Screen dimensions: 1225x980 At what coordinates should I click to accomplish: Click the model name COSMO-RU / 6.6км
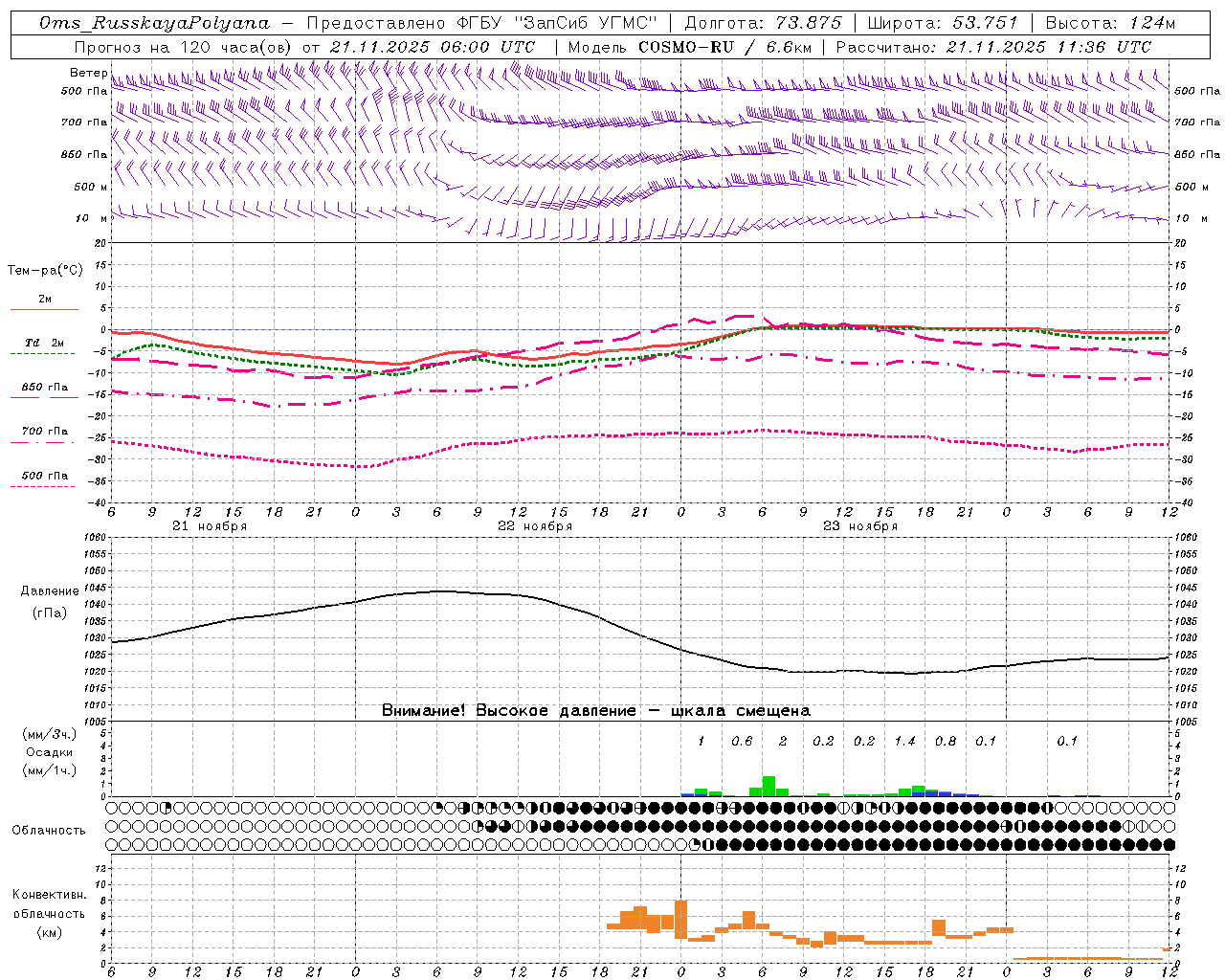724,47
